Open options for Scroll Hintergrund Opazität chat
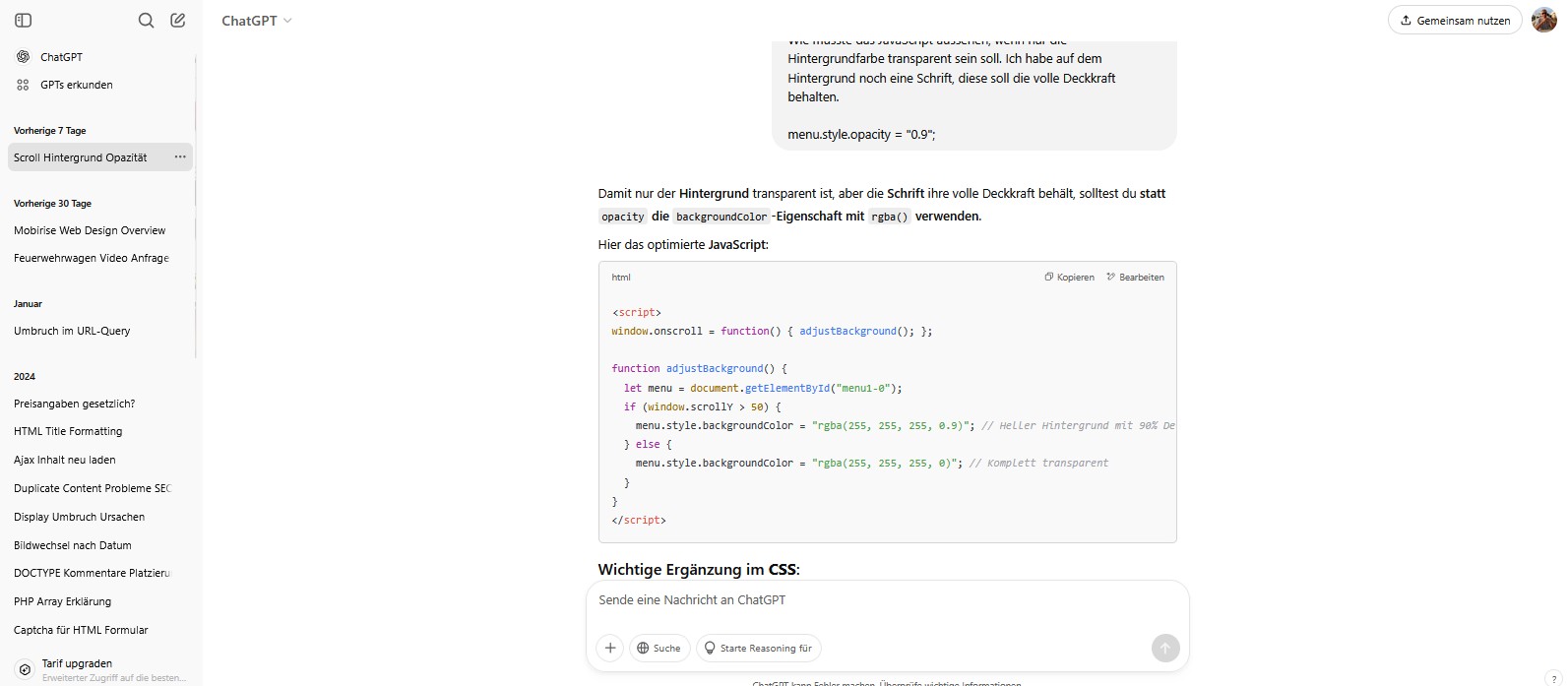The width and height of the screenshot is (1568, 686). [180, 157]
